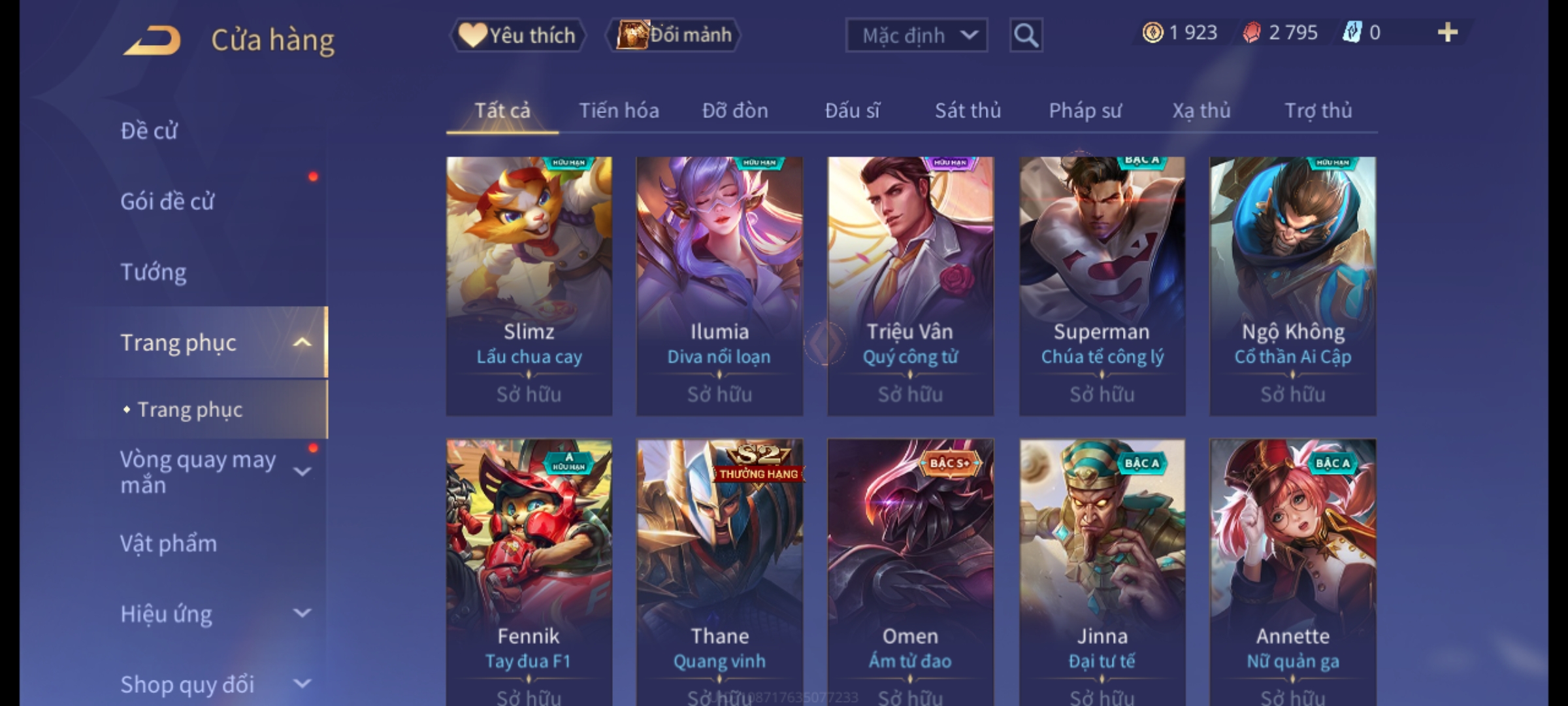Screen dimensions: 1568x706
Task: Tap the back arrow icon beside Cửa hàng
Action: click(x=152, y=41)
